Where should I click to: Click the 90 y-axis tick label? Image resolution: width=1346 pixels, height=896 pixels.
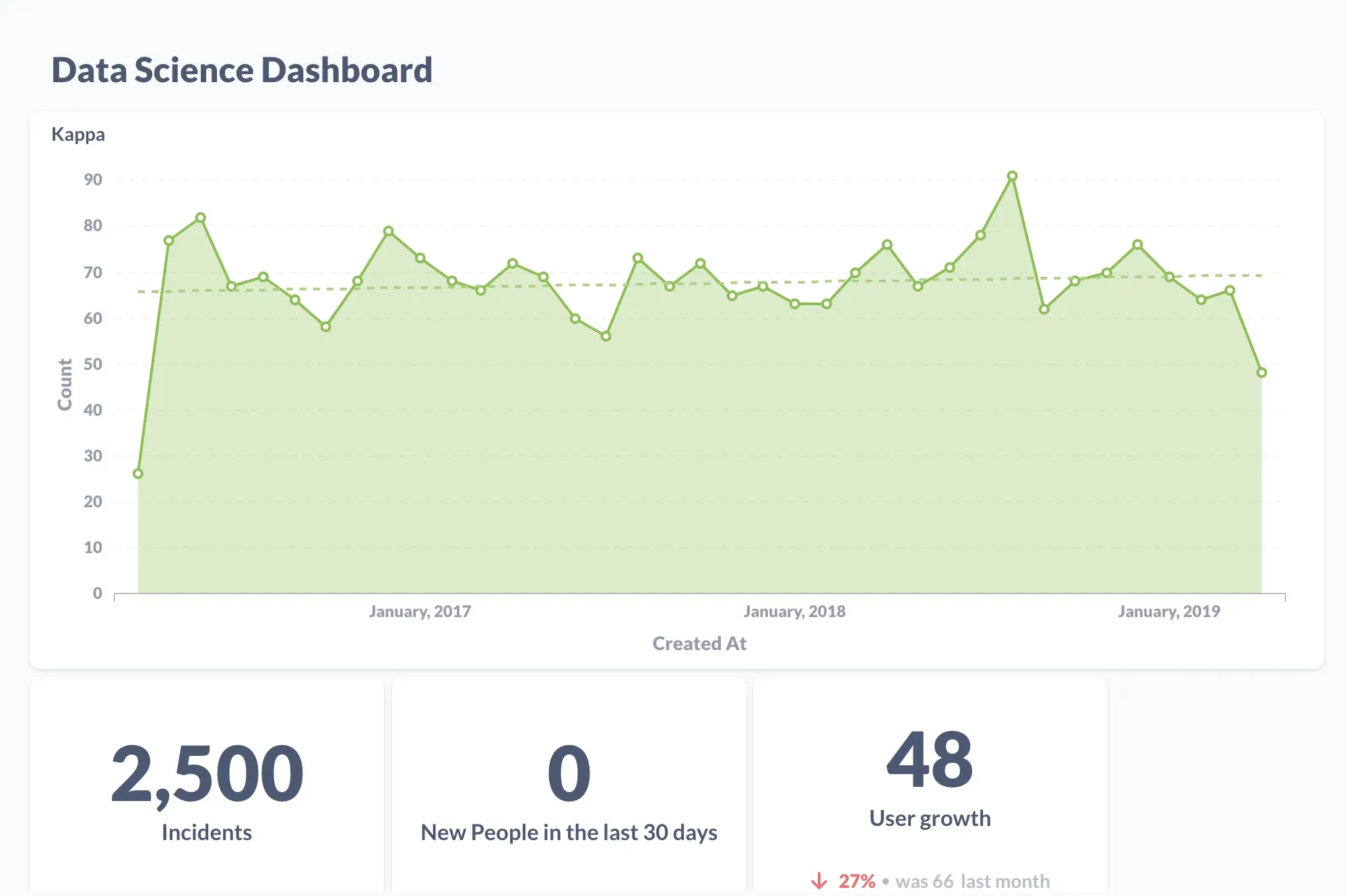(x=93, y=180)
